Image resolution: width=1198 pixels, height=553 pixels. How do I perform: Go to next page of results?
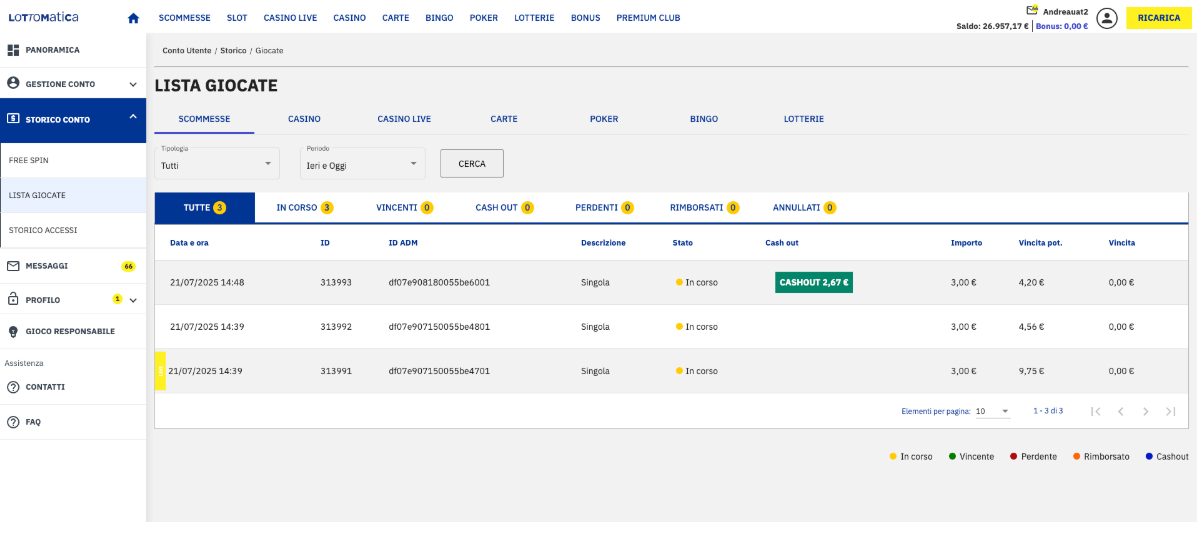pyautogui.click(x=1146, y=411)
